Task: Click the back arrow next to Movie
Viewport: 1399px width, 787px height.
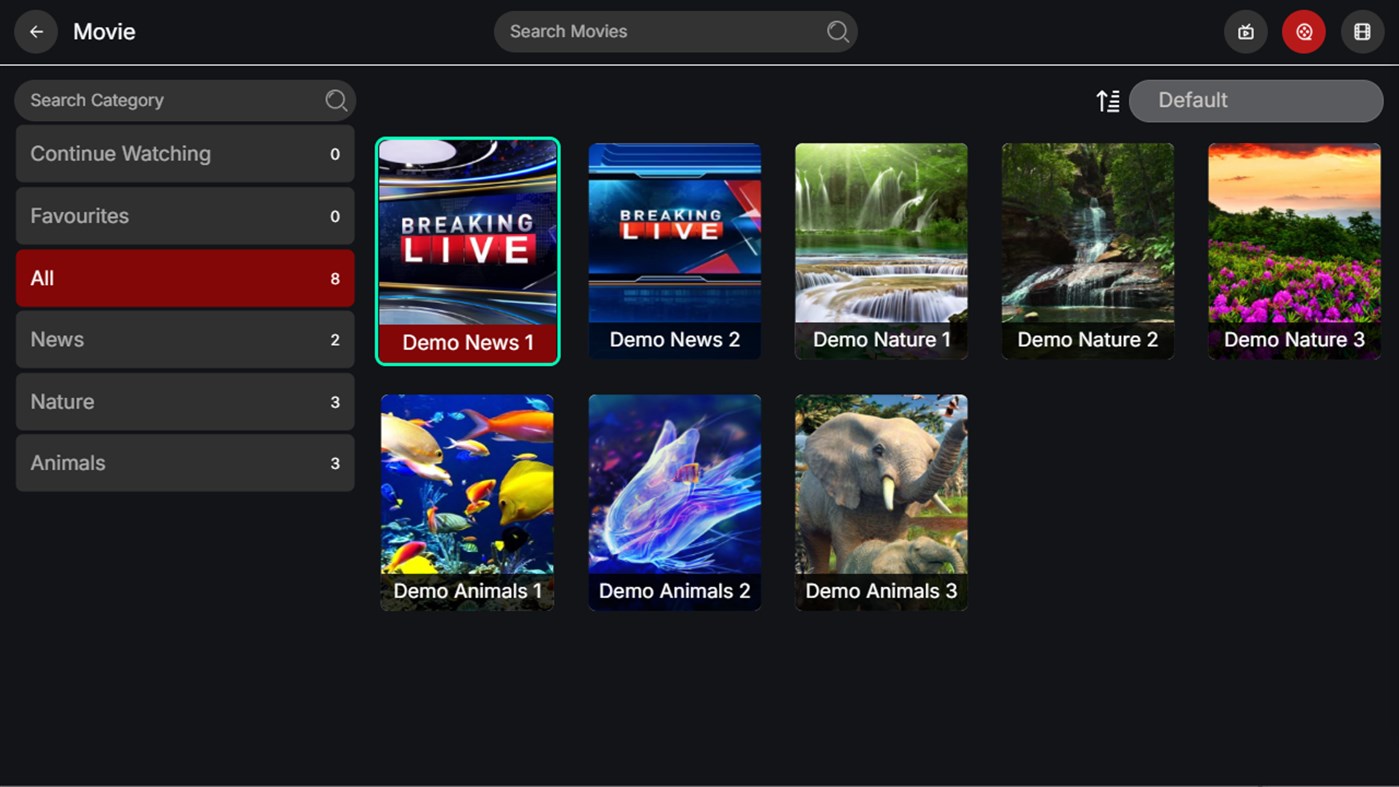Action: tap(35, 31)
